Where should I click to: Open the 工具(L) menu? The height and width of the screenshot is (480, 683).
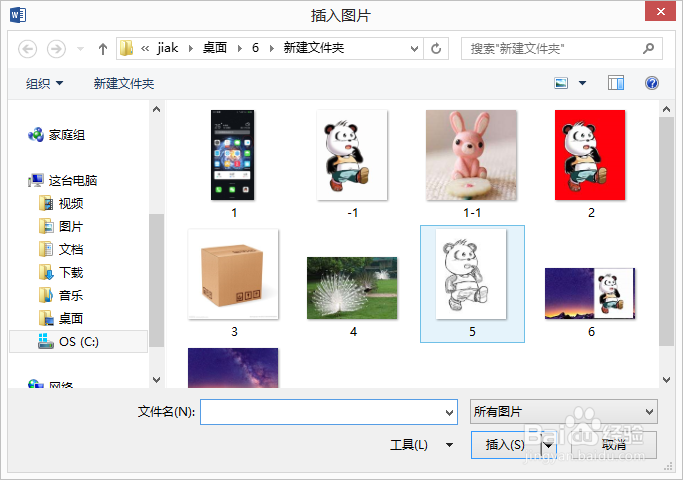[421, 445]
